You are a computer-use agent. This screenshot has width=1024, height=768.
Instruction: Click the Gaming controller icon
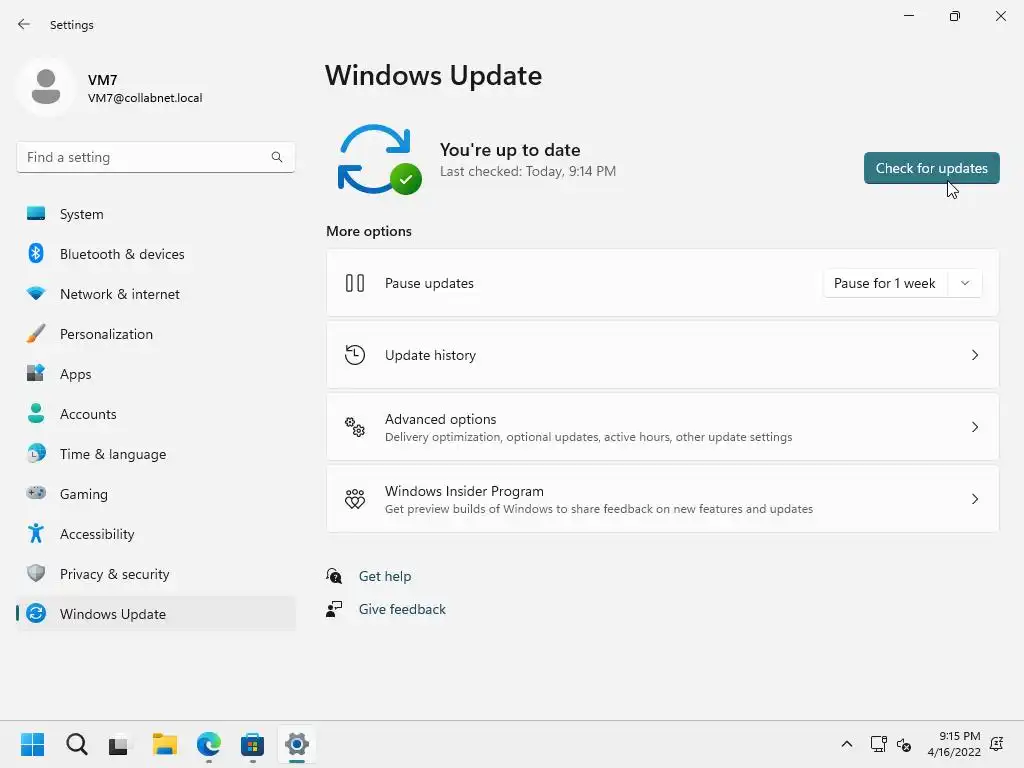point(36,493)
